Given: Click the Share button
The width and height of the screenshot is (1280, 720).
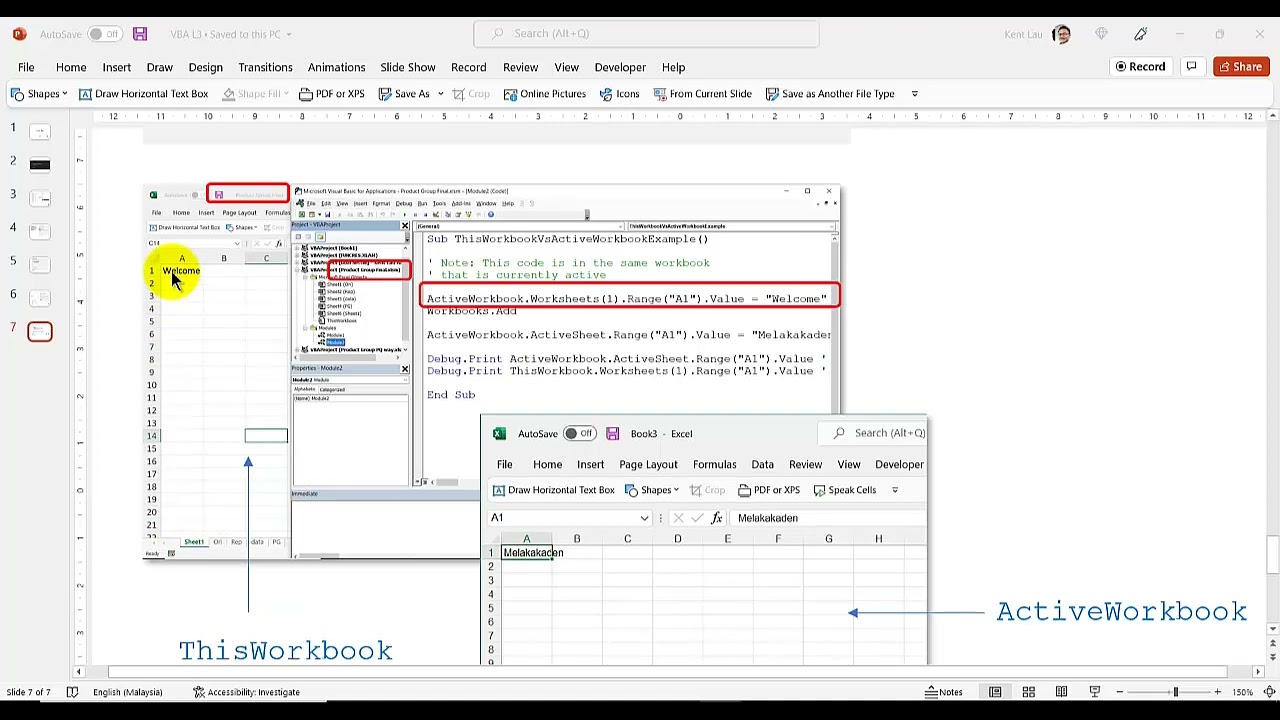Looking at the screenshot, I should coord(1240,67).
